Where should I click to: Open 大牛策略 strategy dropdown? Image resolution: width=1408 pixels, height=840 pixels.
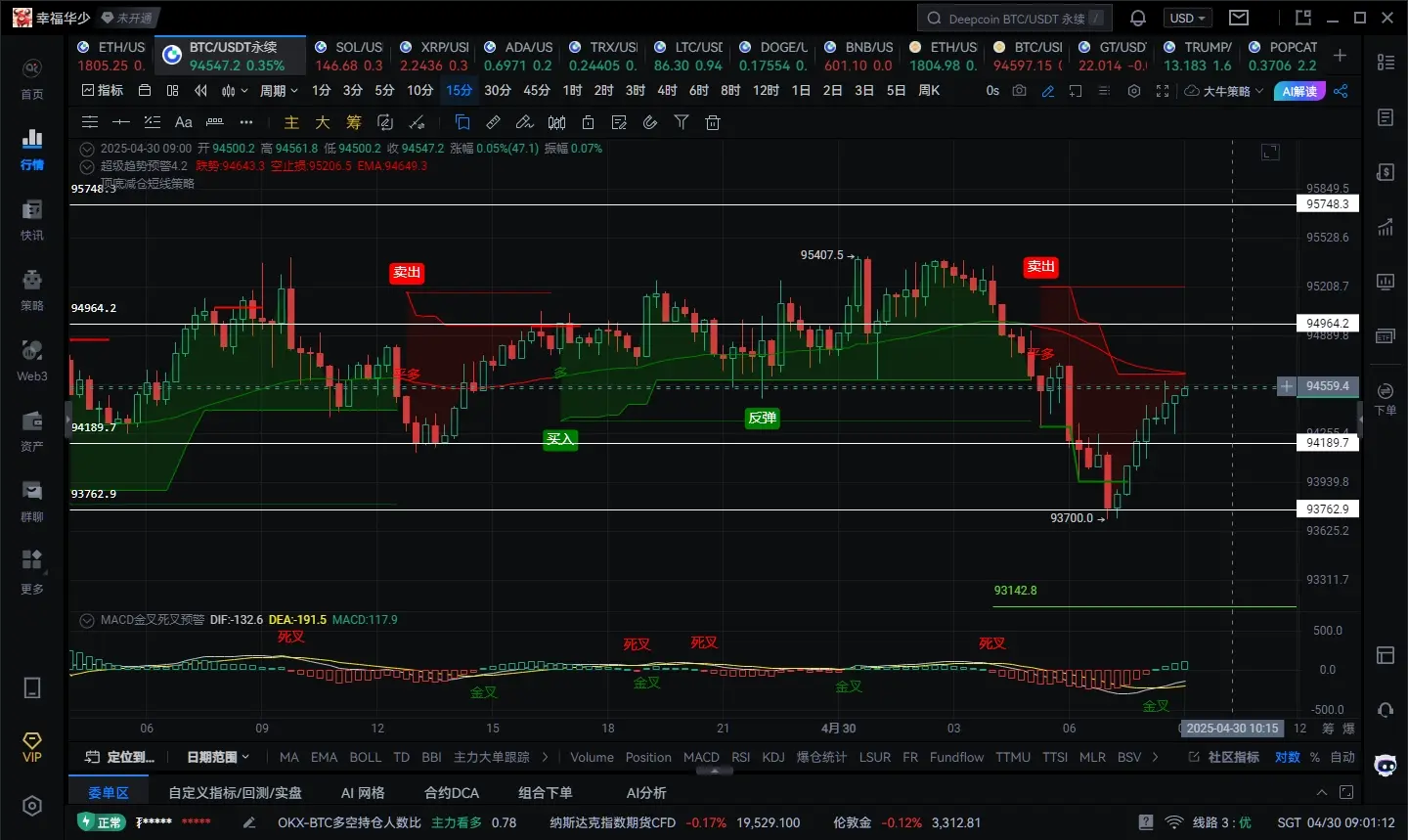1224,91
